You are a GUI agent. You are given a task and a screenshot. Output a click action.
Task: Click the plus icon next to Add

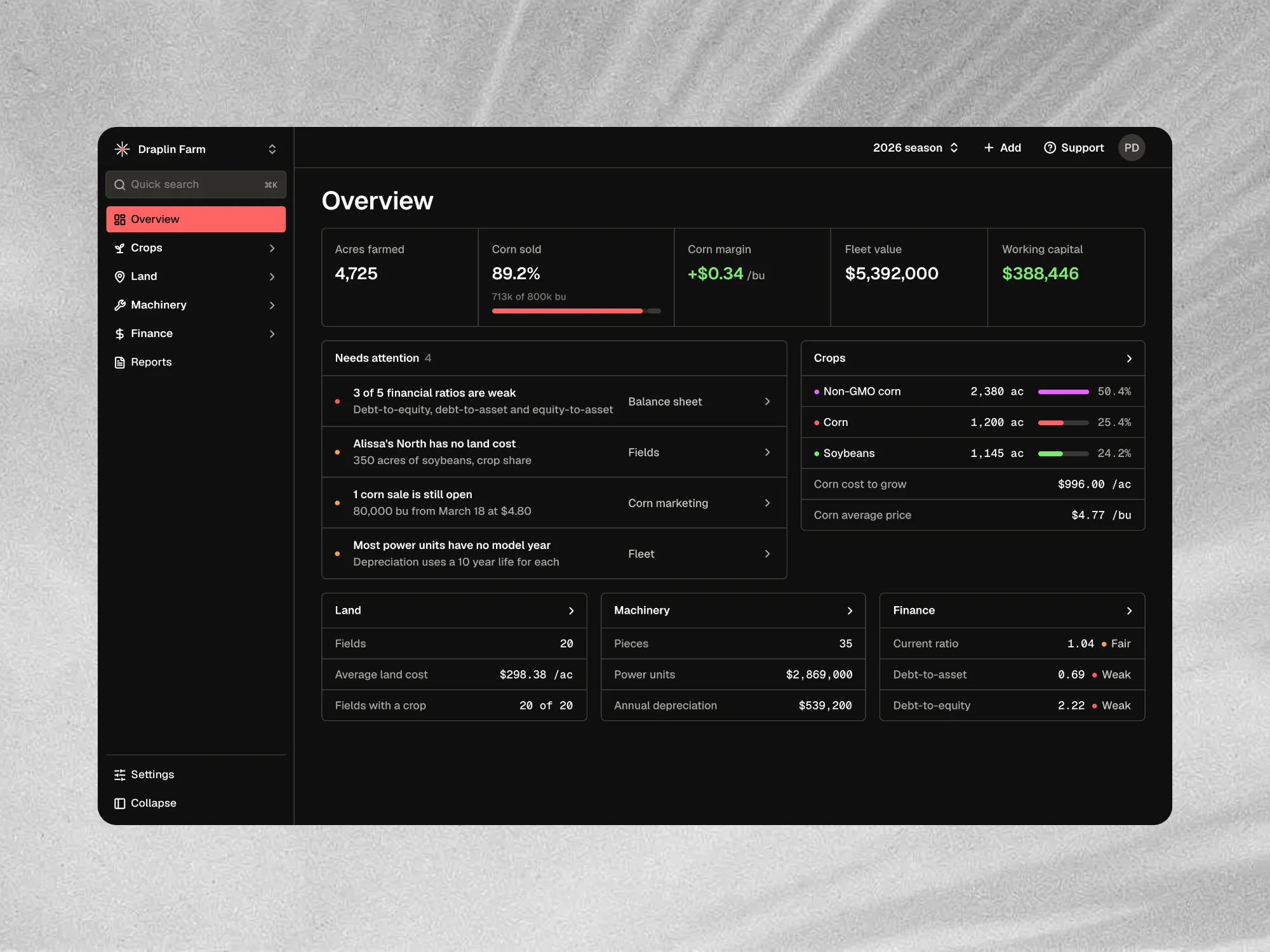point(989,148)
